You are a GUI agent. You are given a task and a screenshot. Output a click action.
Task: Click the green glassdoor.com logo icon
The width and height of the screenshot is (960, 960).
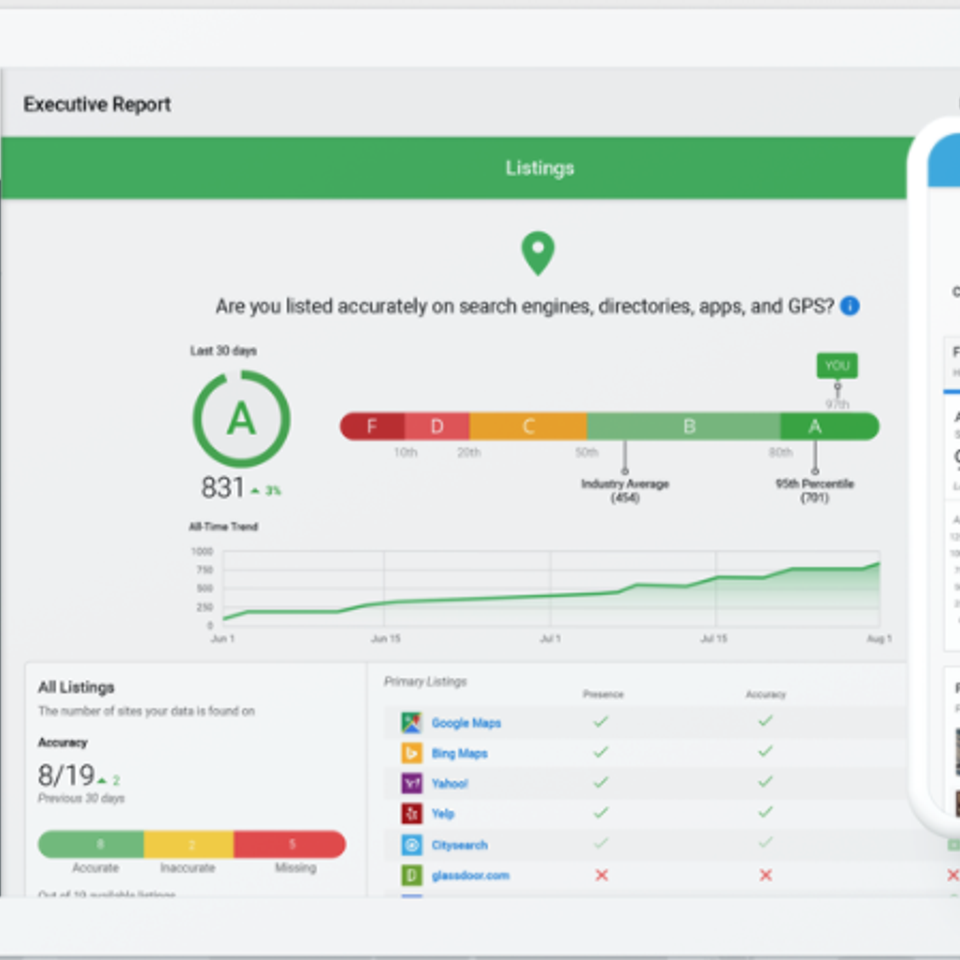(411, 876)
